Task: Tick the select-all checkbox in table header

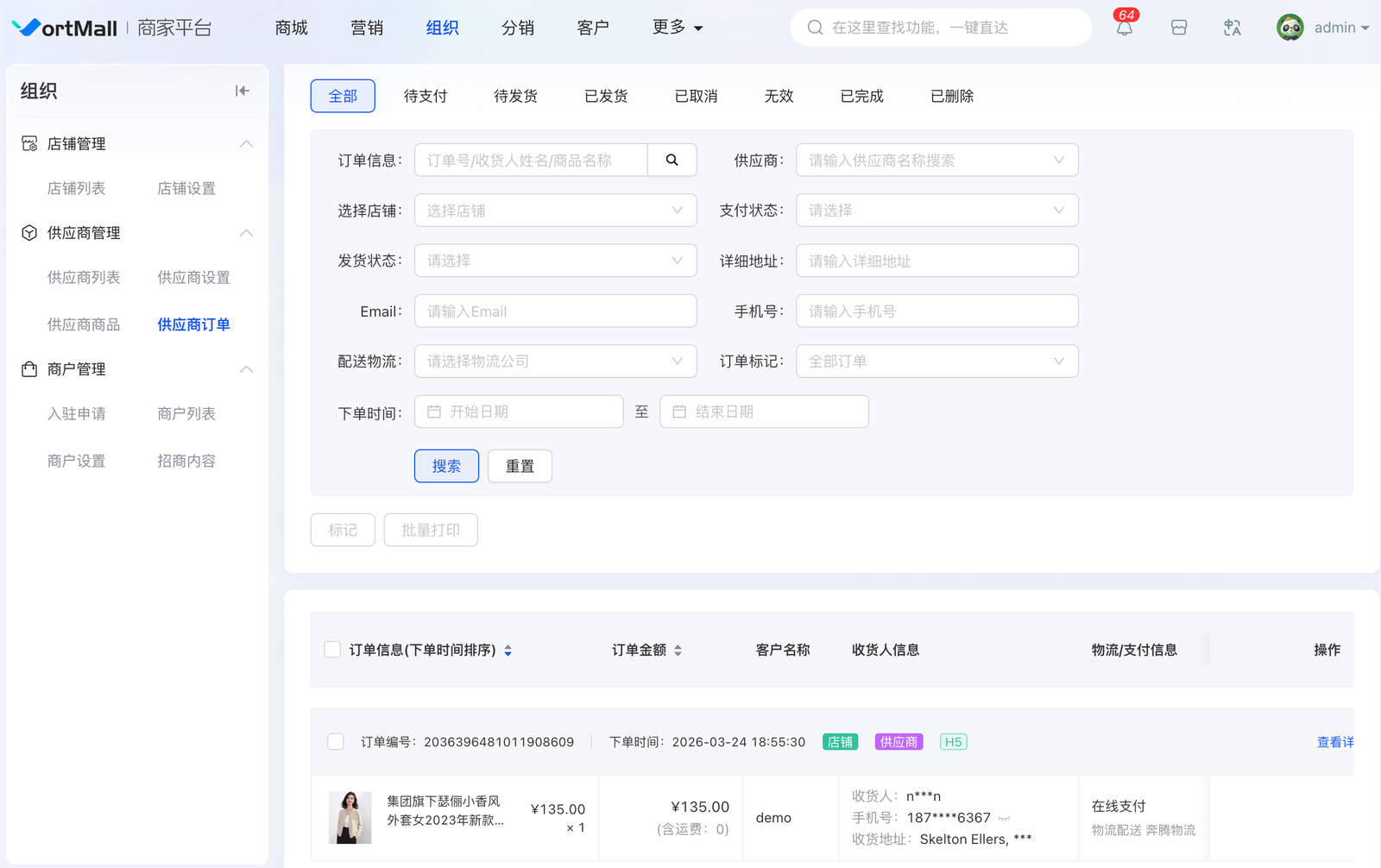Action: coord(332,650)
